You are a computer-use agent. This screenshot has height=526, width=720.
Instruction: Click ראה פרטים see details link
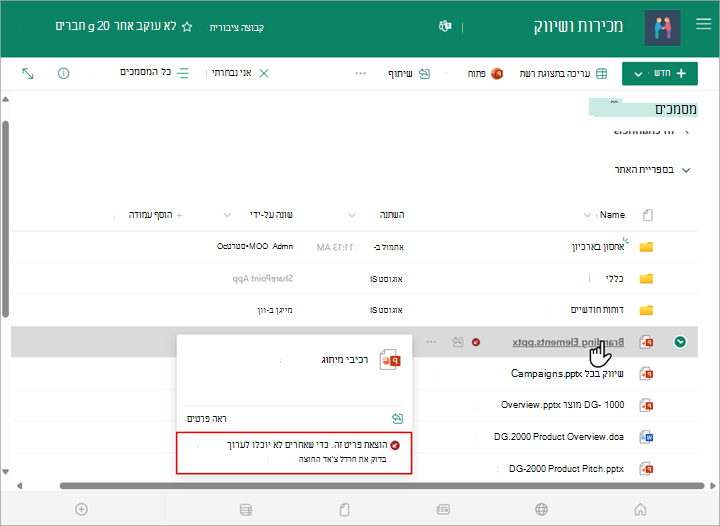pos(207,419)
